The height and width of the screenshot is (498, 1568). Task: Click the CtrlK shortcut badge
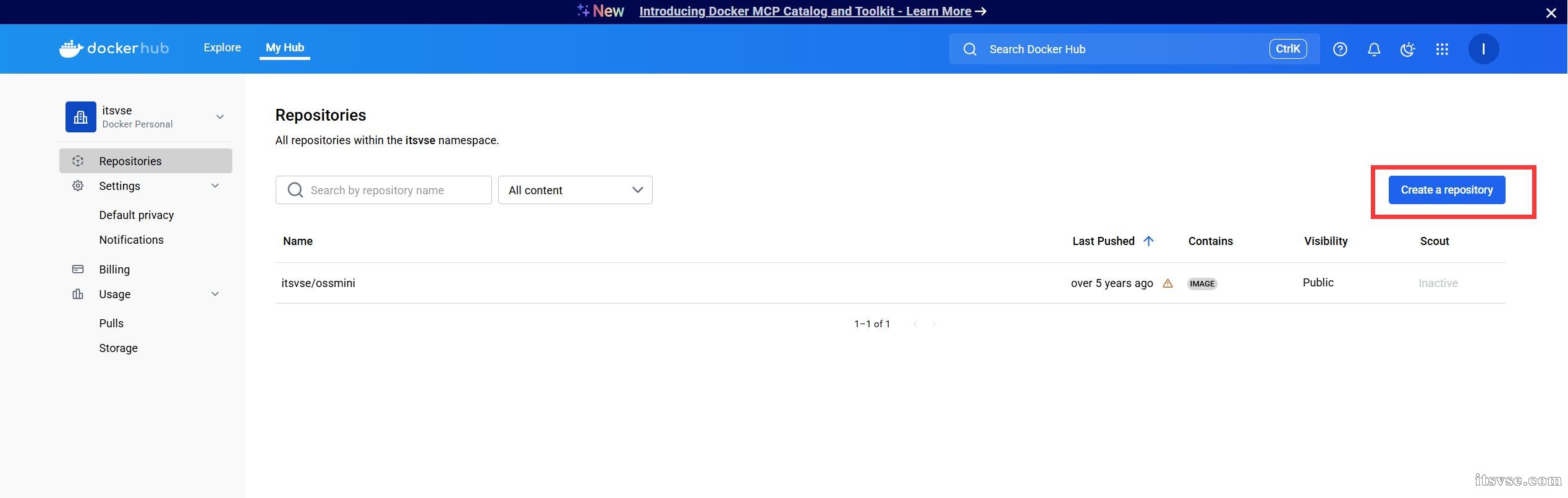pos(1288,49)
